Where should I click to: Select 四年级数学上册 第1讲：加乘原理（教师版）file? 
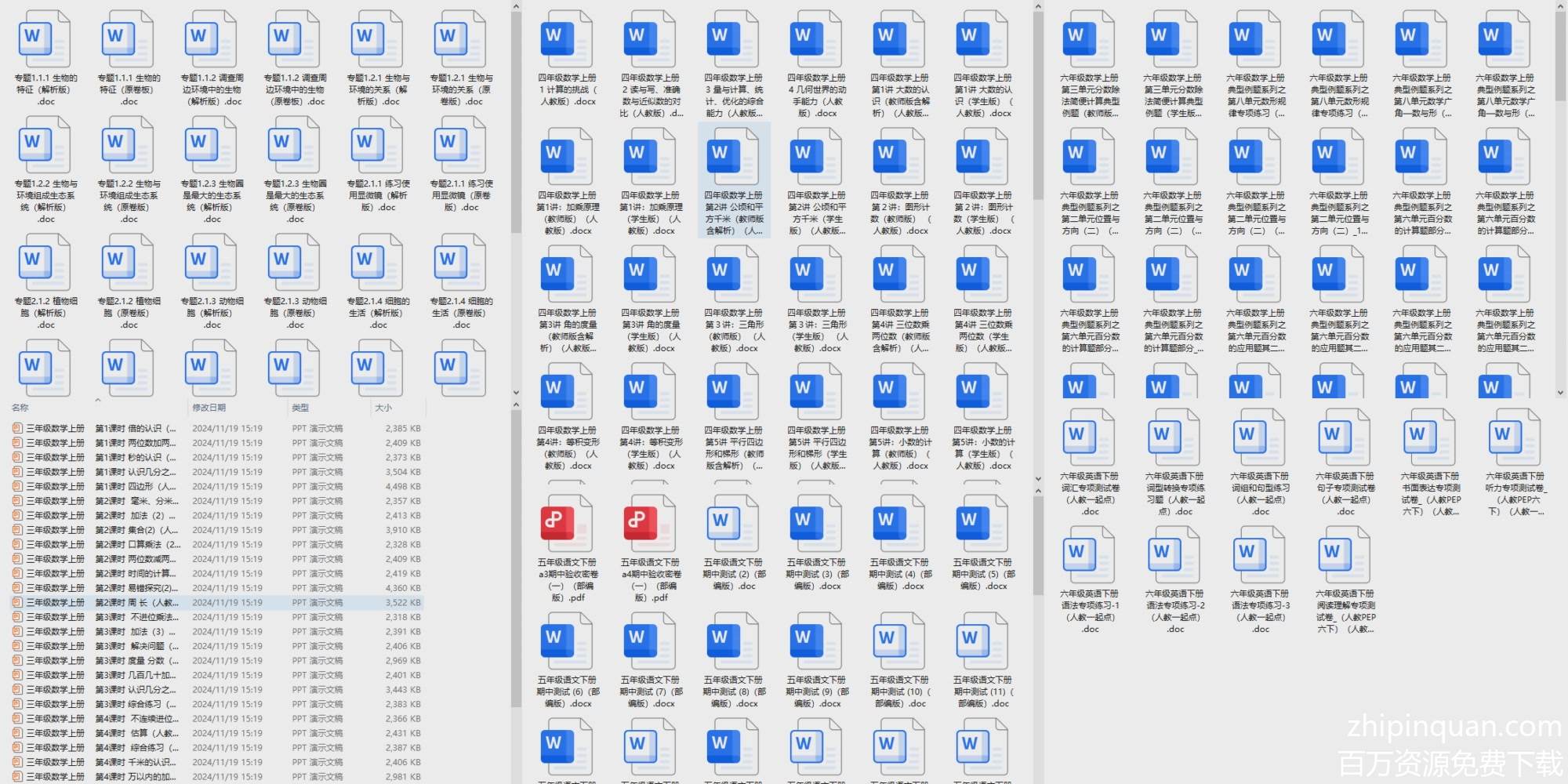point(568,182)
